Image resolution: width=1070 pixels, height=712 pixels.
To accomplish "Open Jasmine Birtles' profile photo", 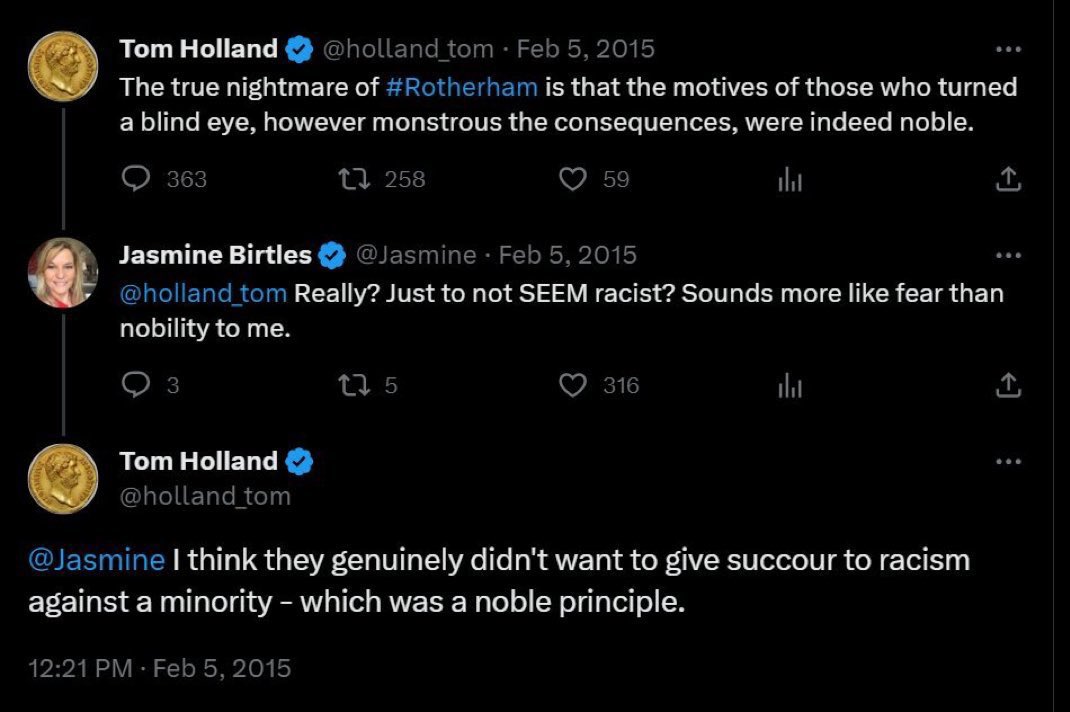I will (62, 274).
